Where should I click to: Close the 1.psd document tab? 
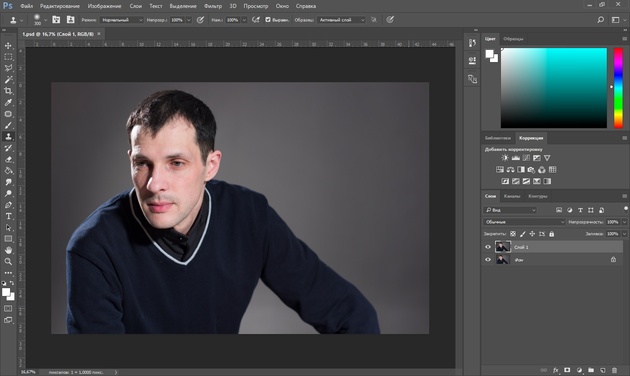pyautogui.click(x=99, y=34)
